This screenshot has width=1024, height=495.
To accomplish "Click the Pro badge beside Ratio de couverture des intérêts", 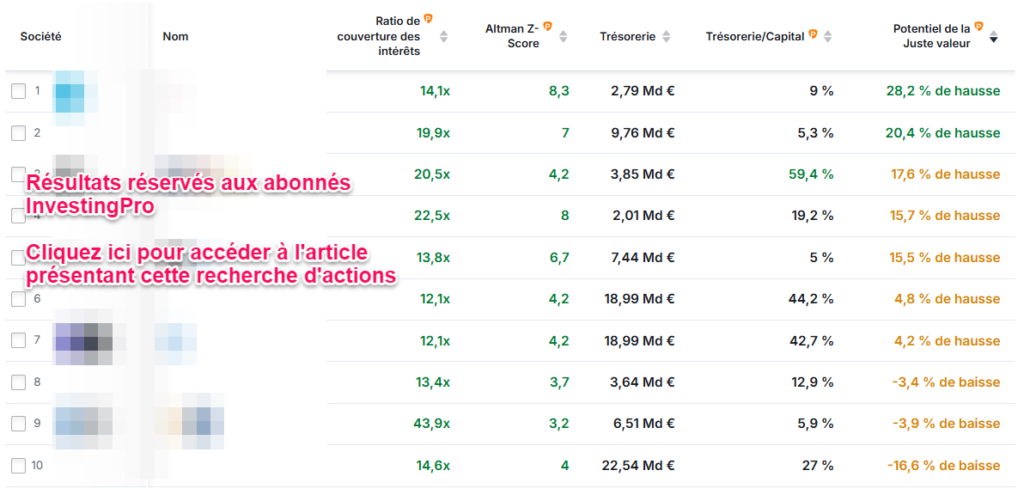I will [x=429, y=18].
